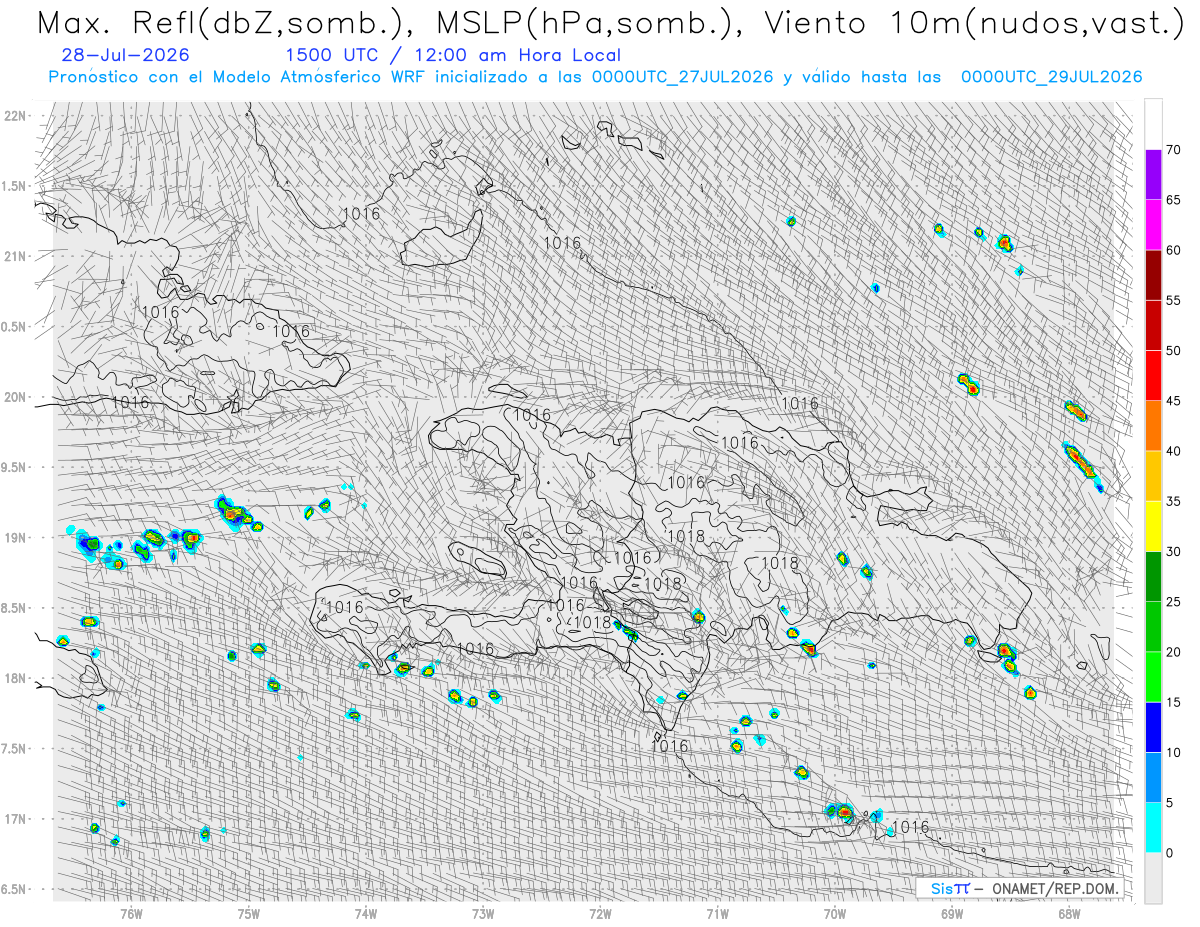Click the purple 65–70 dBZ legend swatch
The width and height of the screenshot is (1200, 927).
click(x=1153, y=175)
